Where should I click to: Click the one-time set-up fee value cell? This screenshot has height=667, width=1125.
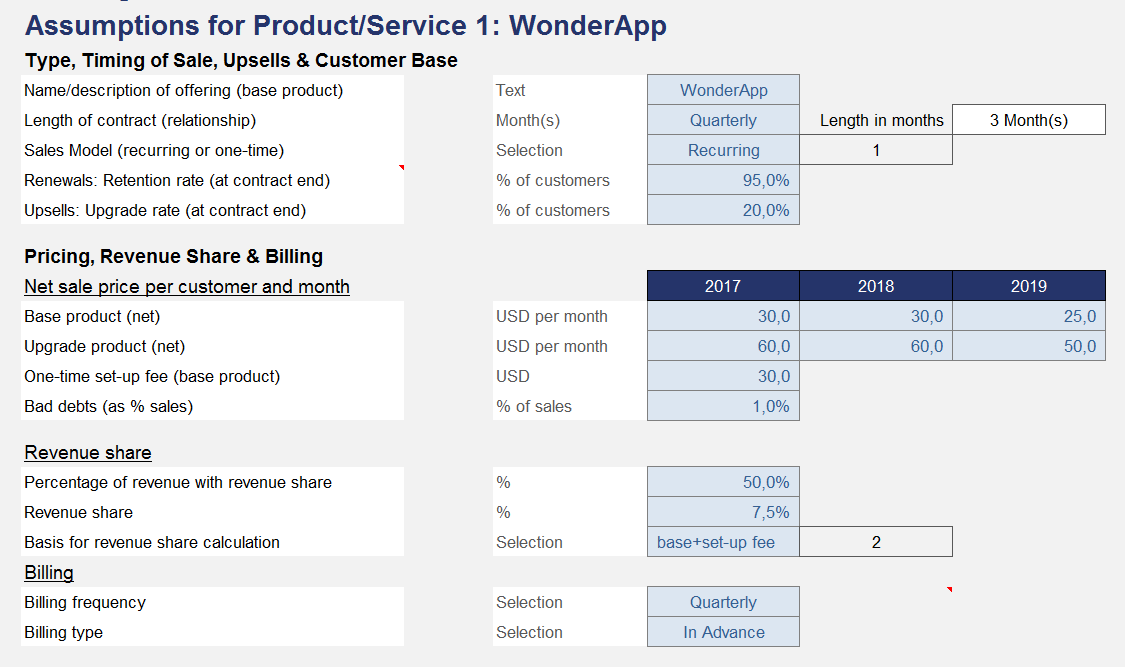click(x=723, y=377)
